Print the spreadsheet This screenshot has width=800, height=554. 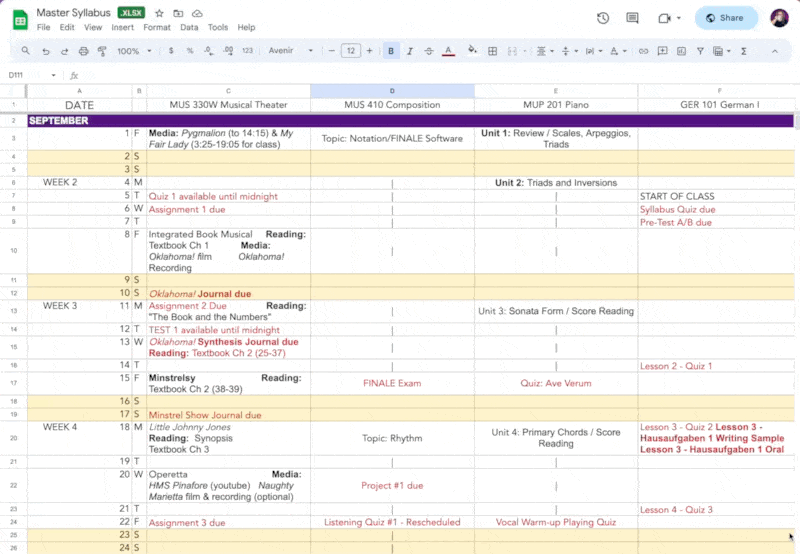(83, 51)
